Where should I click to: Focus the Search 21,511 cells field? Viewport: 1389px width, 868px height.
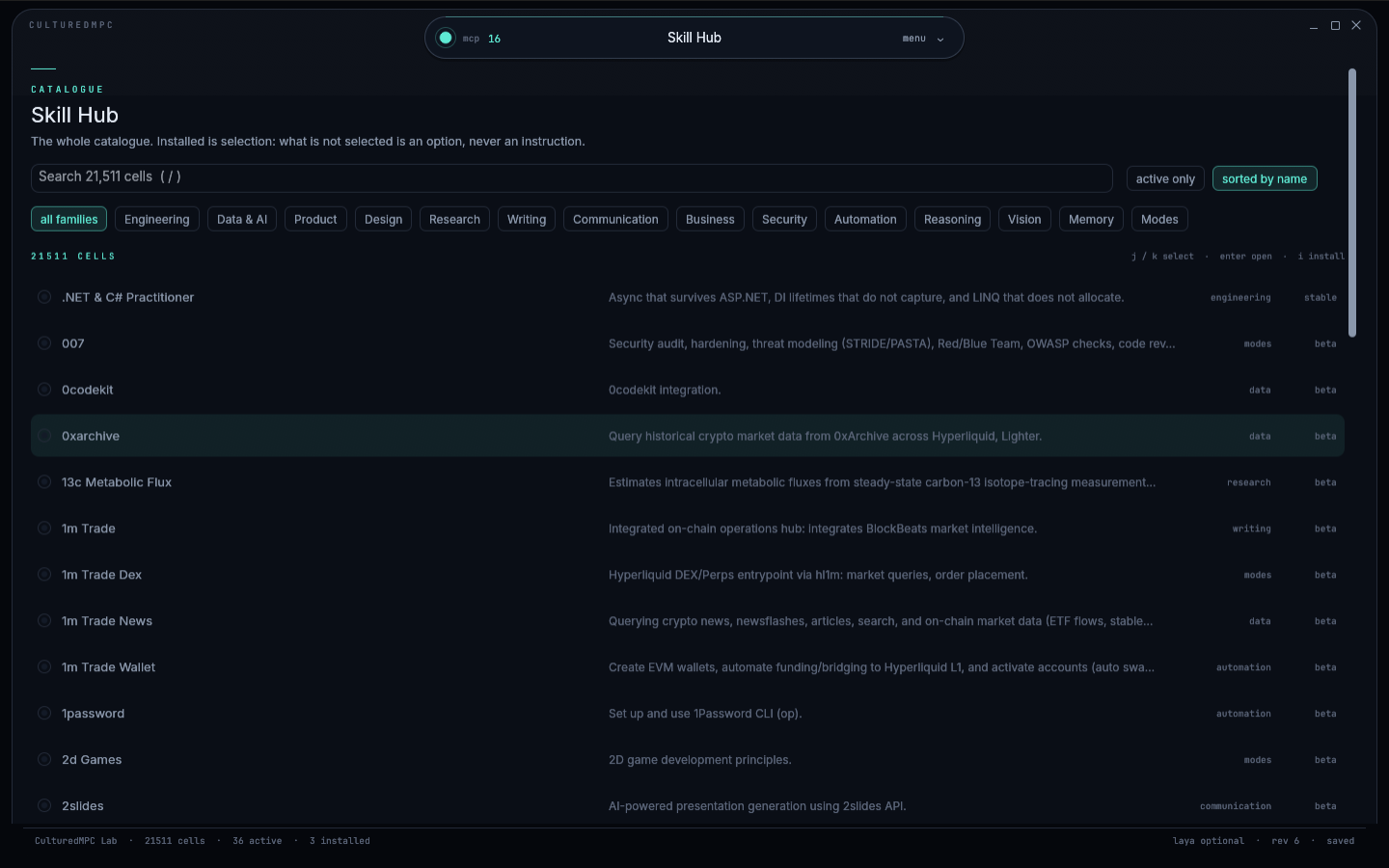point(572,177)
